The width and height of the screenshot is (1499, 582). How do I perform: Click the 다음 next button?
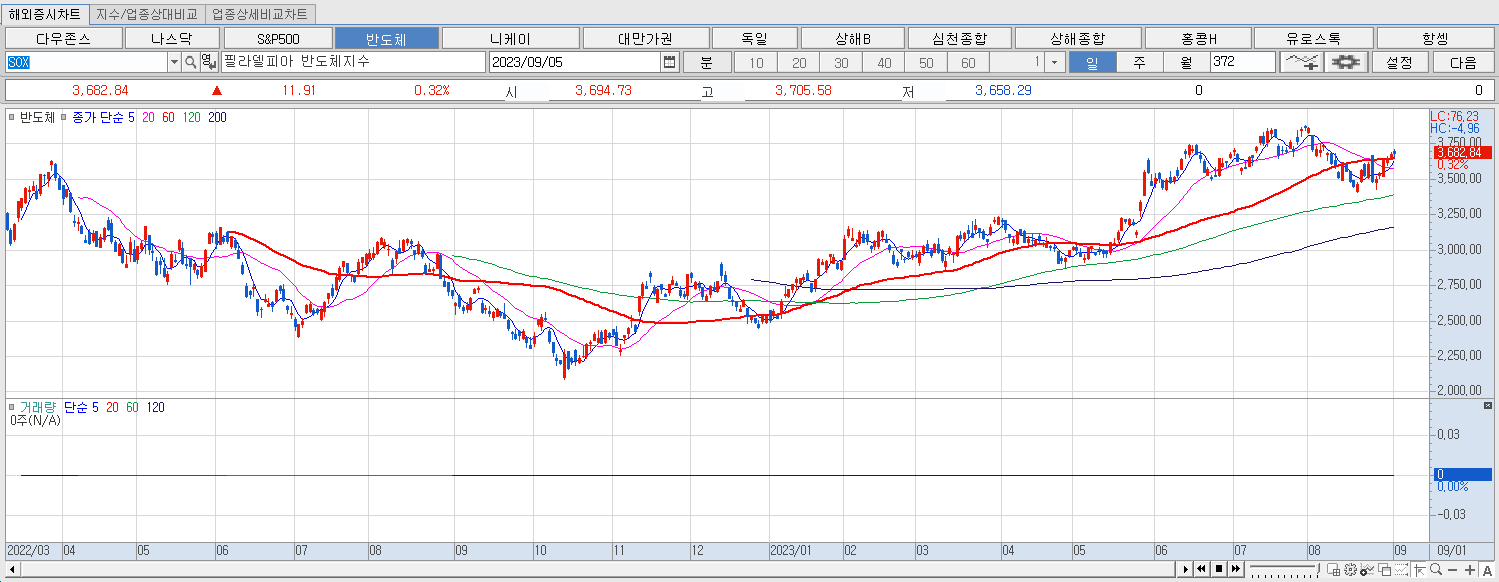pyautogui.click(x=1462, y=62)
